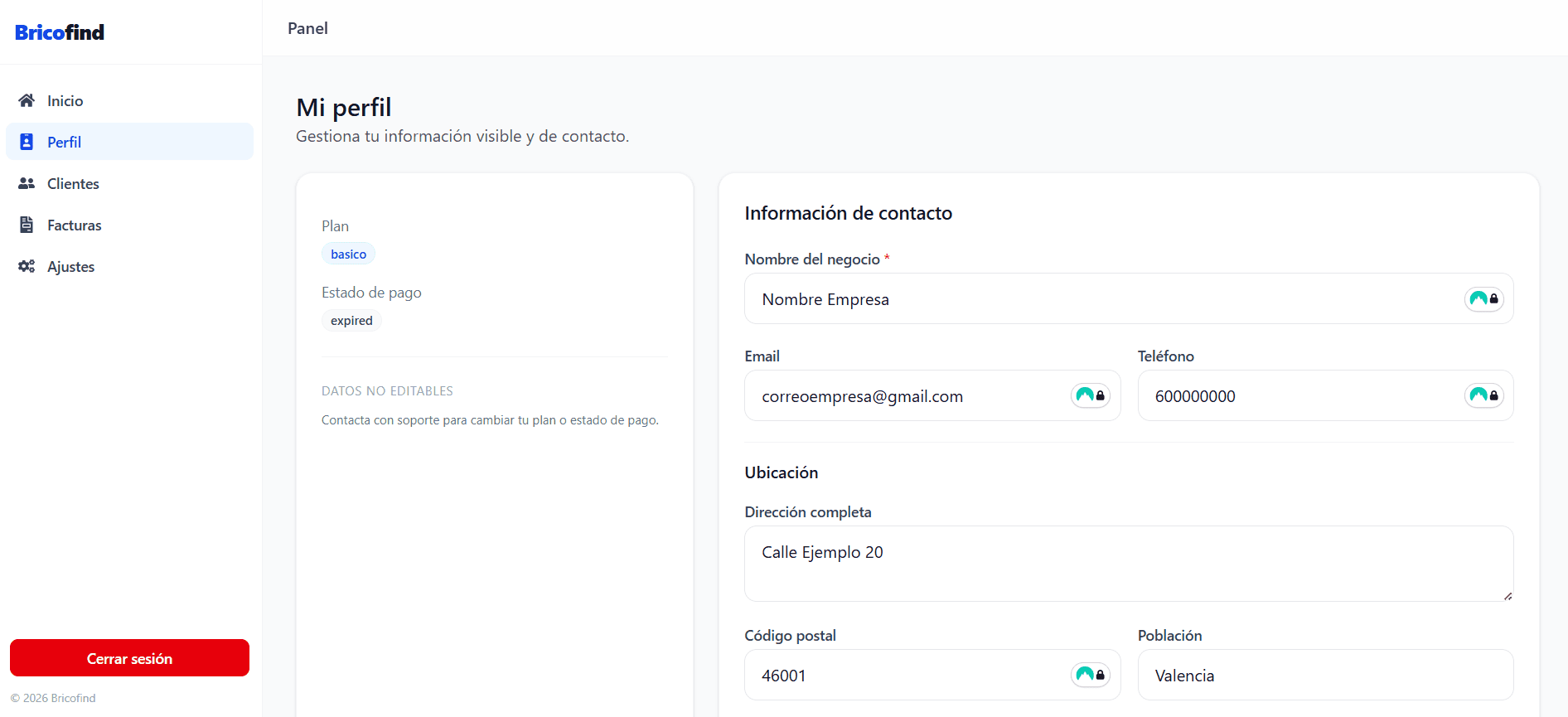Image resolution: width=1568 pixels, height=717 pixels.
Task: Click password manager icon in Código postal field
Action: pos(1090,675)
